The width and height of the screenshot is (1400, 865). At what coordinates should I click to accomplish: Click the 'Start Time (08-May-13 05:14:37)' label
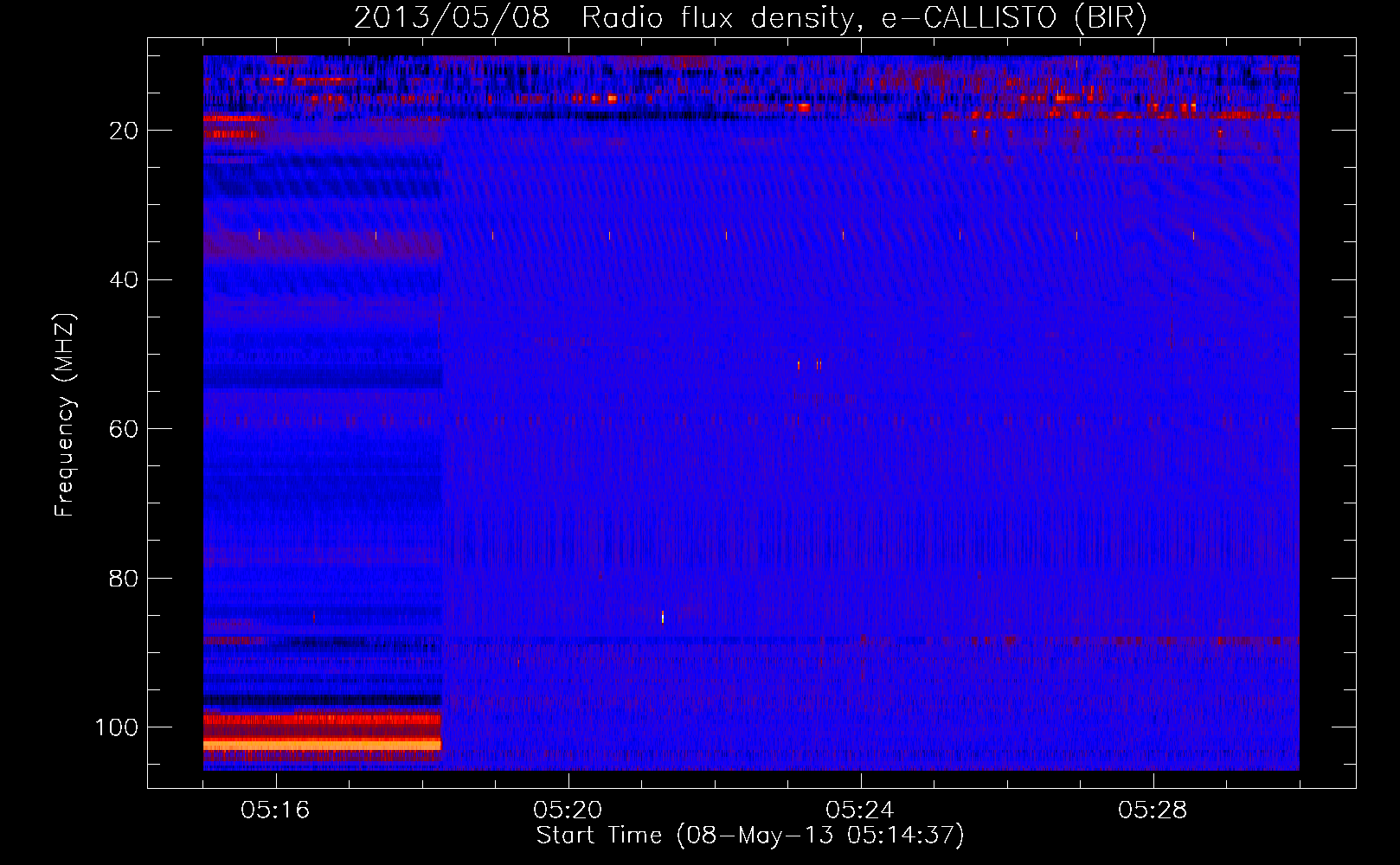coord(750,835)
